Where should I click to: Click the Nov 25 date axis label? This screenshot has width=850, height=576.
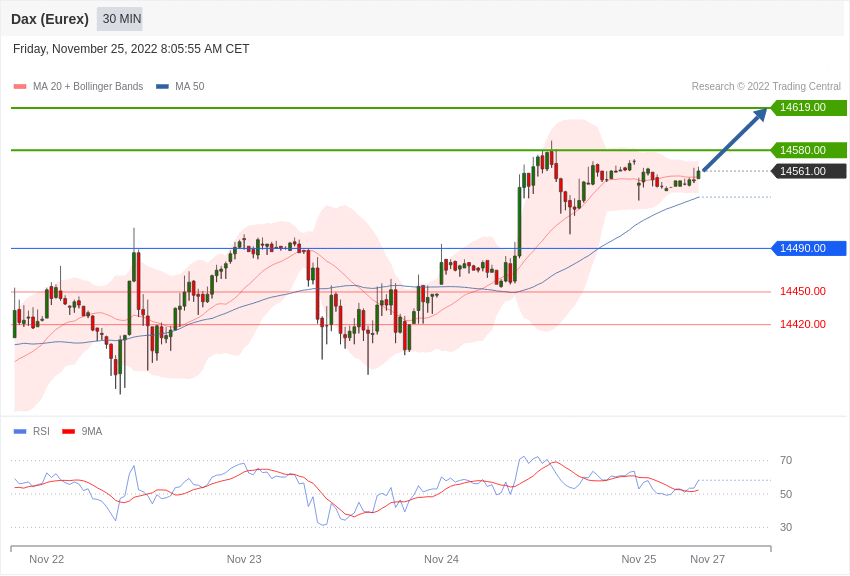[639, 559]
